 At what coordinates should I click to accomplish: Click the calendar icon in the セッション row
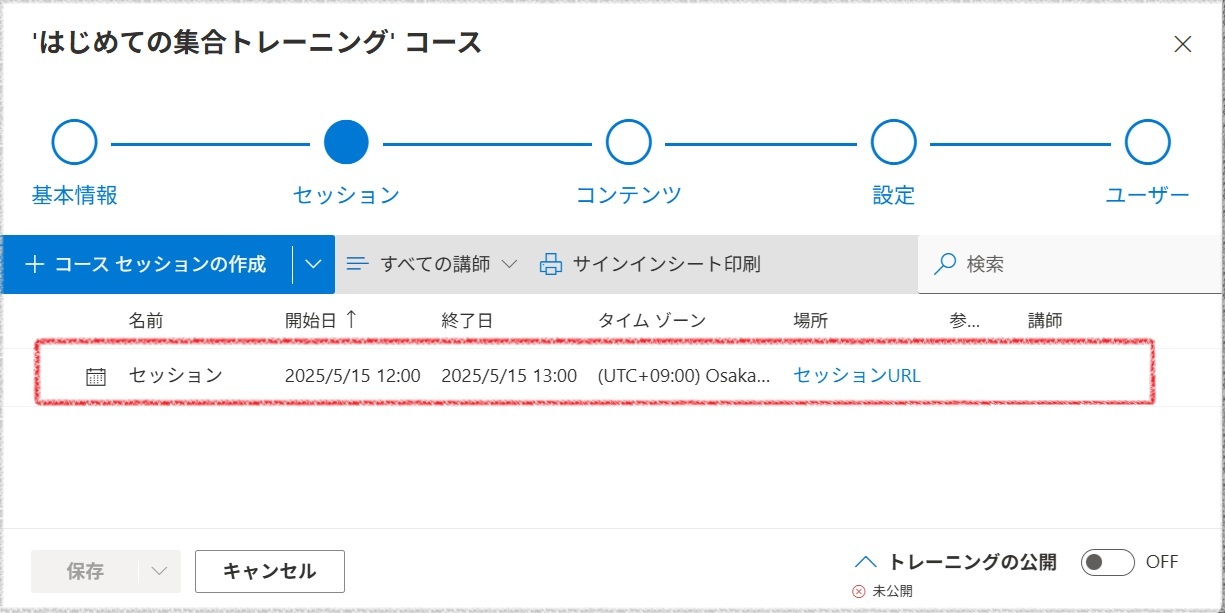coord(96,377)
